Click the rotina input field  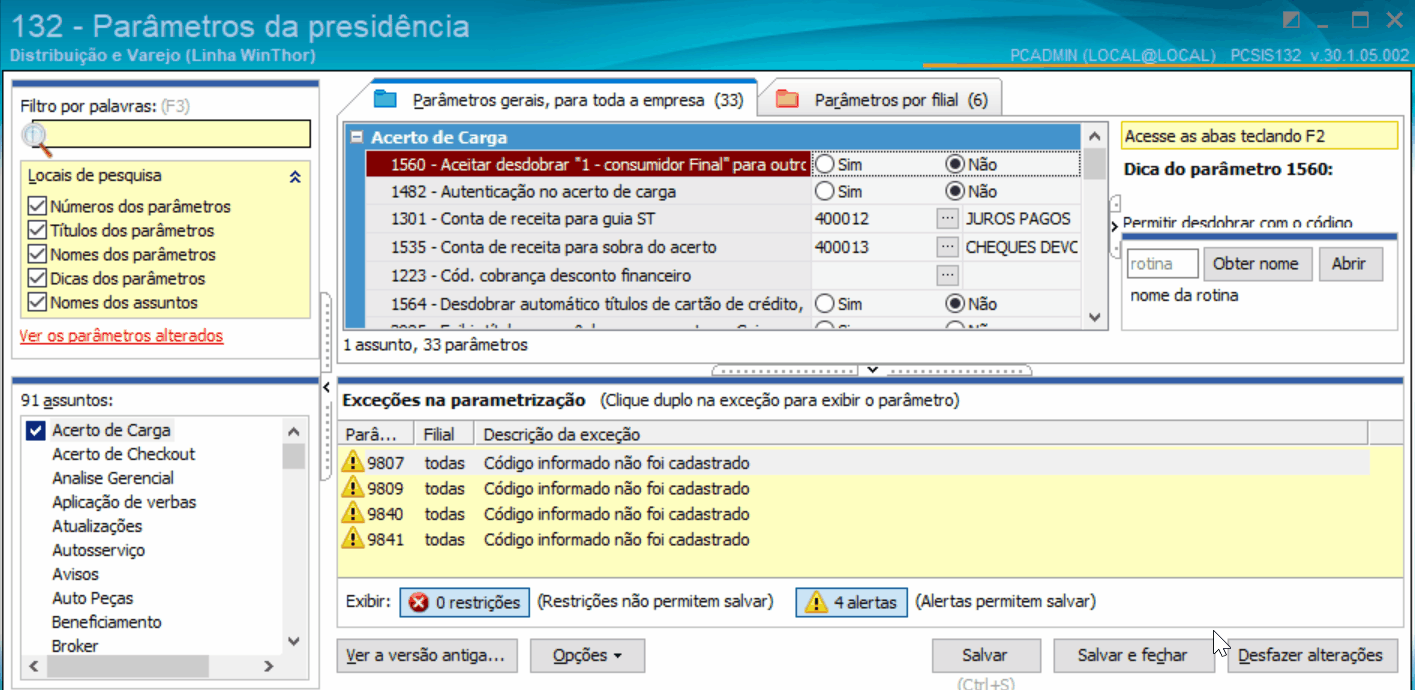coord(1163,264)
